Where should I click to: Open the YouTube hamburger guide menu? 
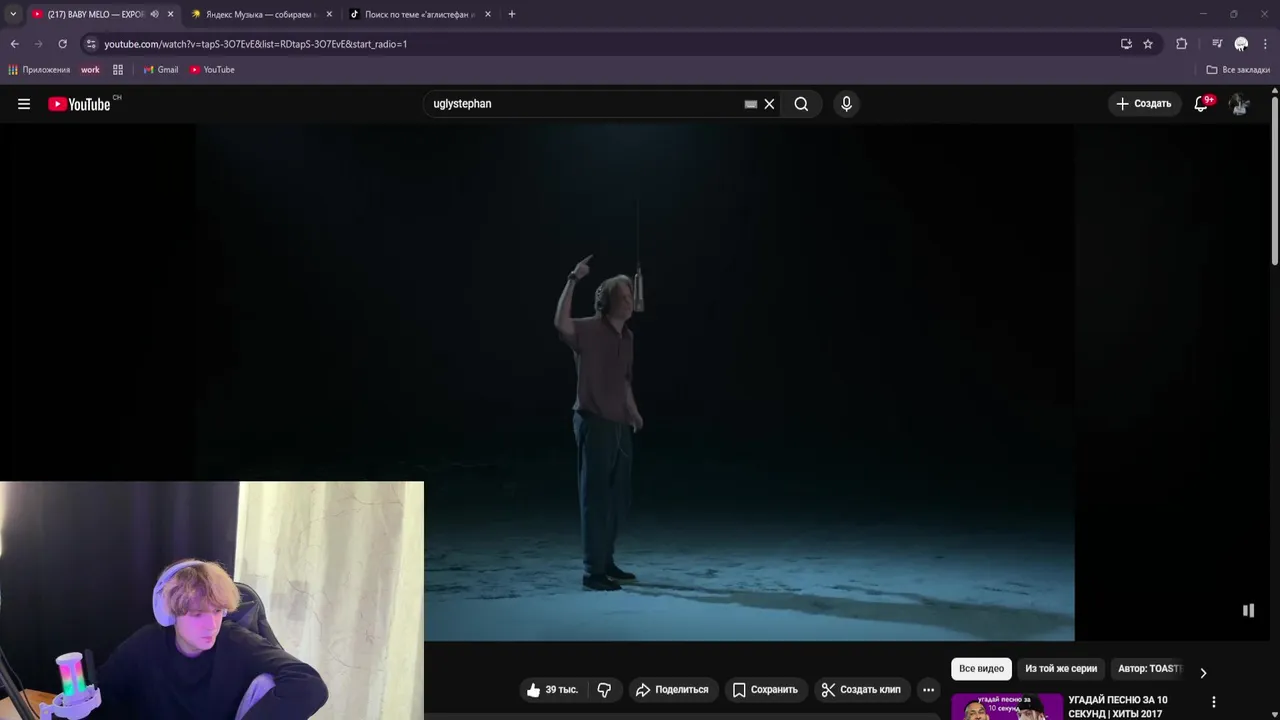24,104
